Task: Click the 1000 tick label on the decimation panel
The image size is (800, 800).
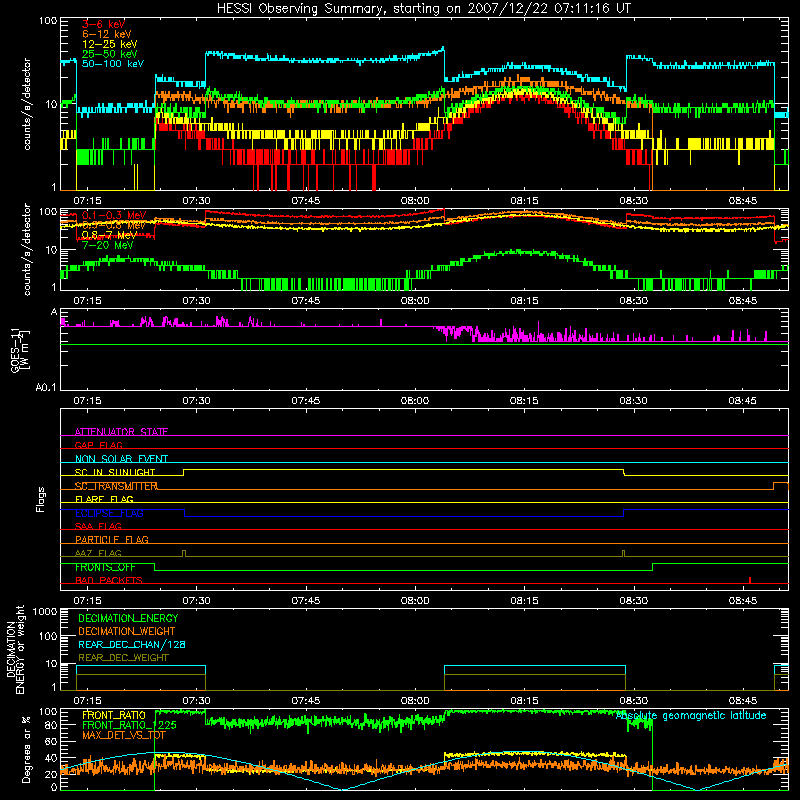Action: 45,611
